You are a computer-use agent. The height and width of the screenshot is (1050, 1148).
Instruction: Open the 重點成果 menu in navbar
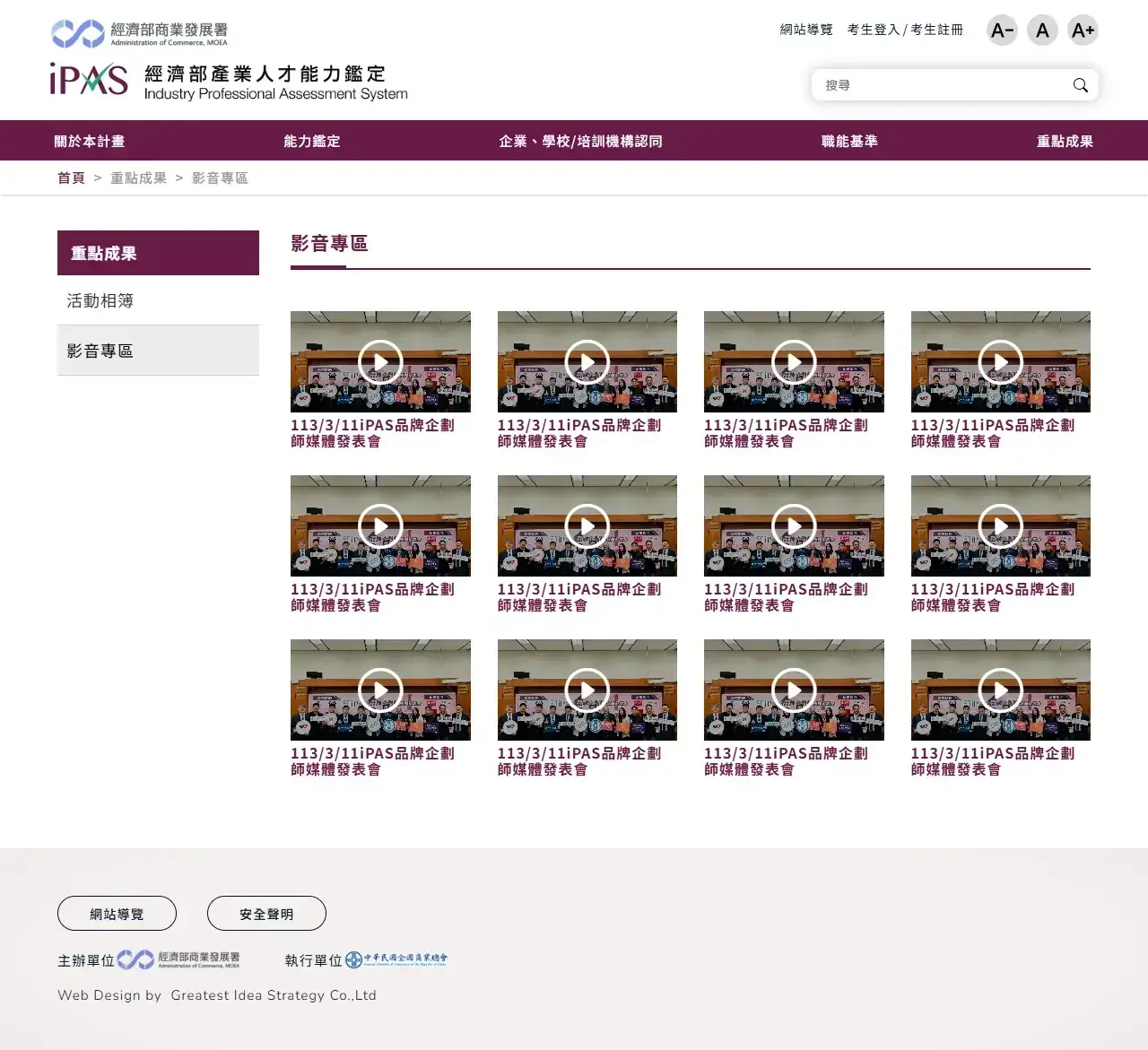[x=1065, y=141]
